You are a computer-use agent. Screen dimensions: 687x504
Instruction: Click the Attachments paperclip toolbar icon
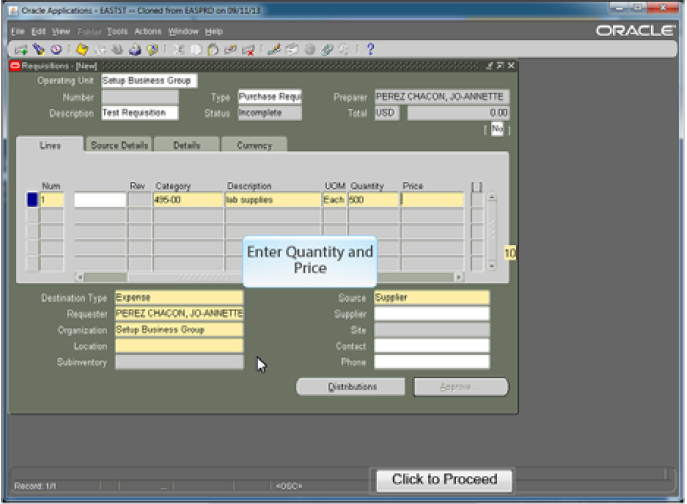tap(327, 50)
